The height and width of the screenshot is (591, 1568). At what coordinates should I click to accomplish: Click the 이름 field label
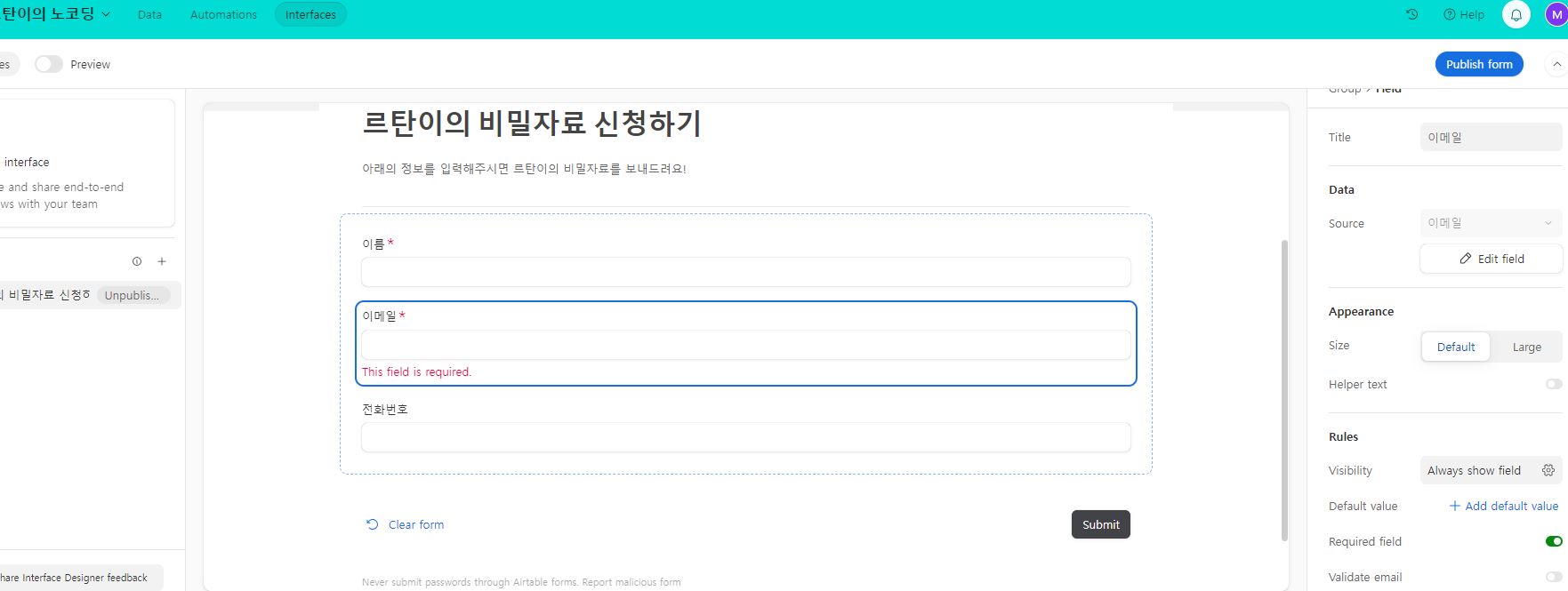[374, 244]
